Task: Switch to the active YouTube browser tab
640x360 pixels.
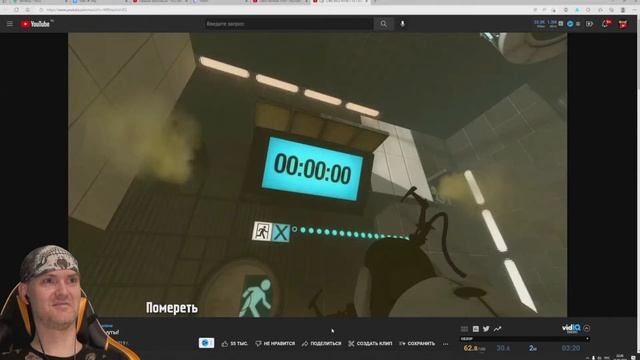Action: tap(340, 2)
